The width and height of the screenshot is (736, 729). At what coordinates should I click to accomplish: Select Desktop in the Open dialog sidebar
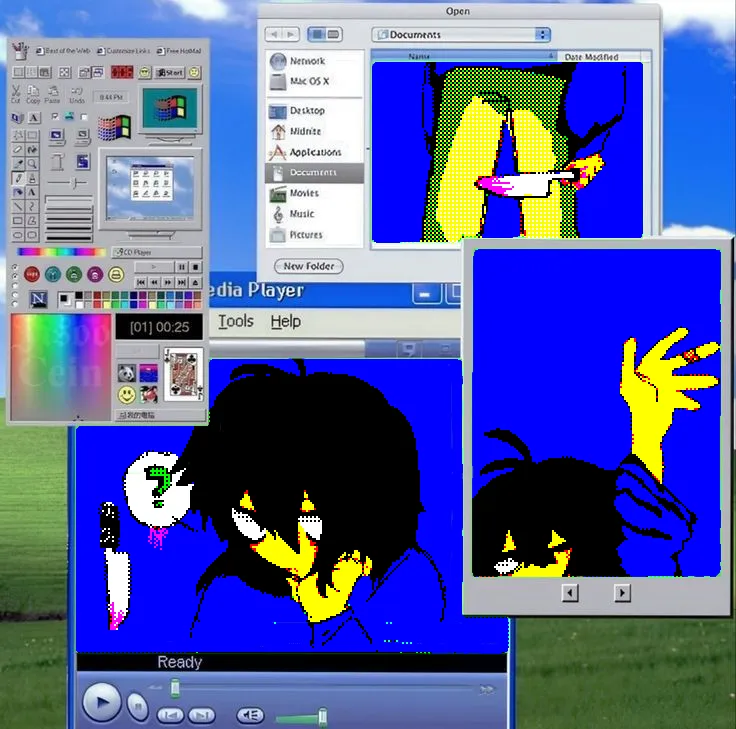314,111
